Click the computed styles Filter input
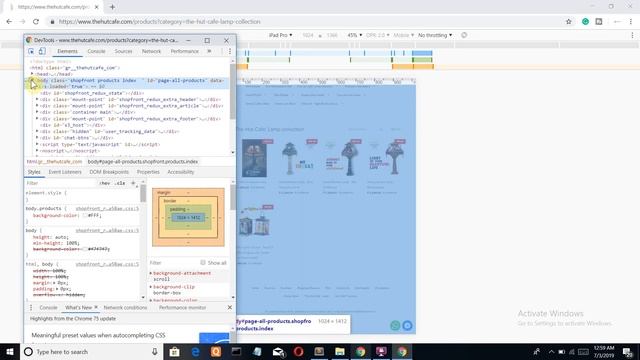 (x=173, y=262)
